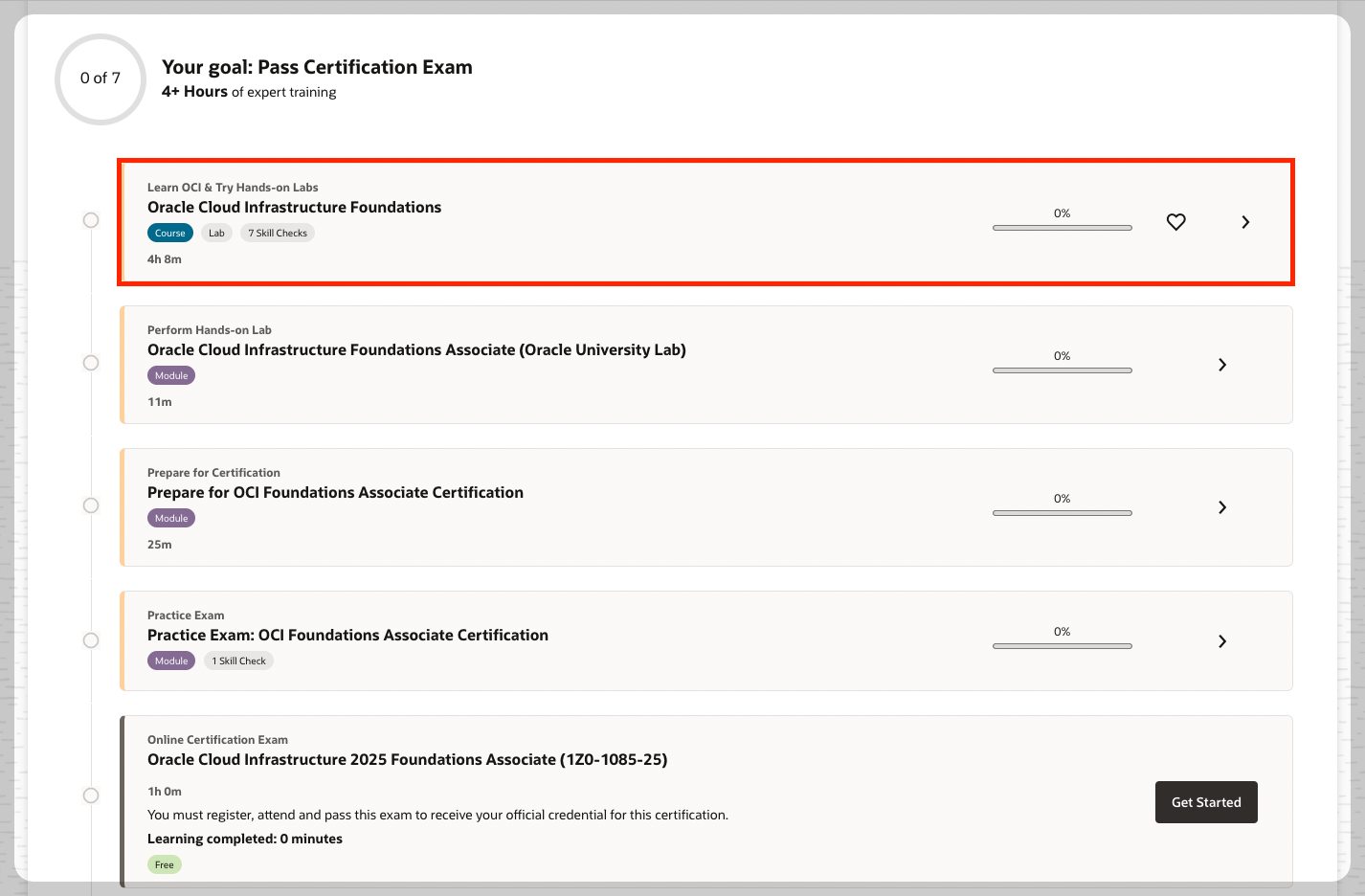Click the Get Started button
The height and width of the screenshot is (896, 1365).
point(1206,802)
